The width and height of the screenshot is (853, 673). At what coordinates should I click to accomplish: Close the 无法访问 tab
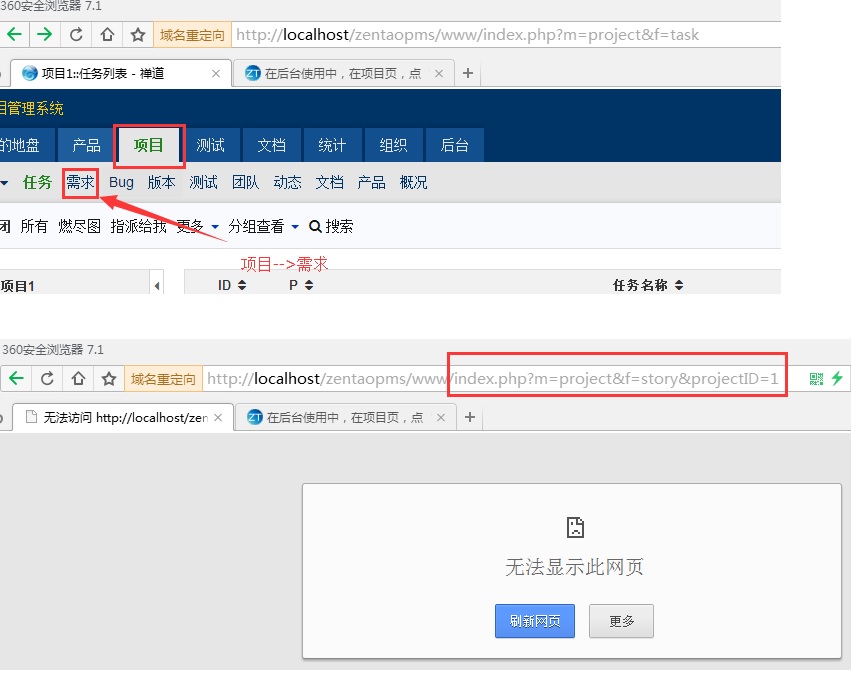218,417
